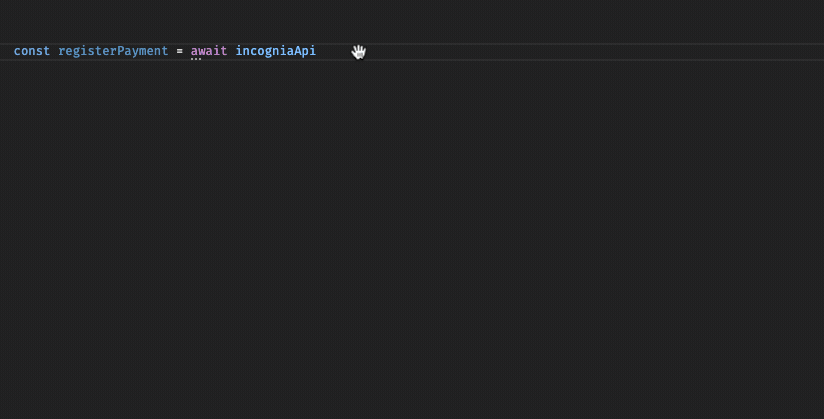Click the 'await' keyword
Viewport: 824px width, 419px height.
209,51
